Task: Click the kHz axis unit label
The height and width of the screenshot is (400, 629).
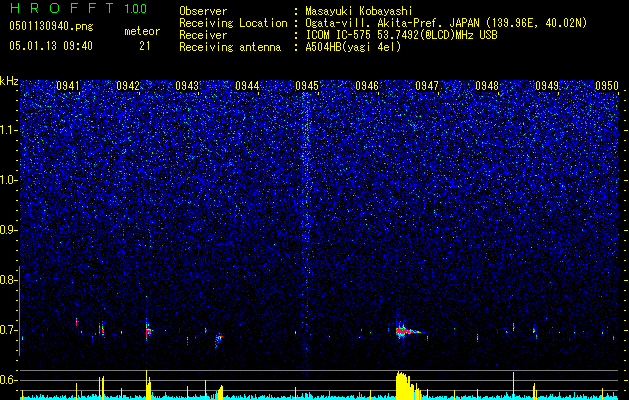Action: pyautogui.click(x=9, y=81)
